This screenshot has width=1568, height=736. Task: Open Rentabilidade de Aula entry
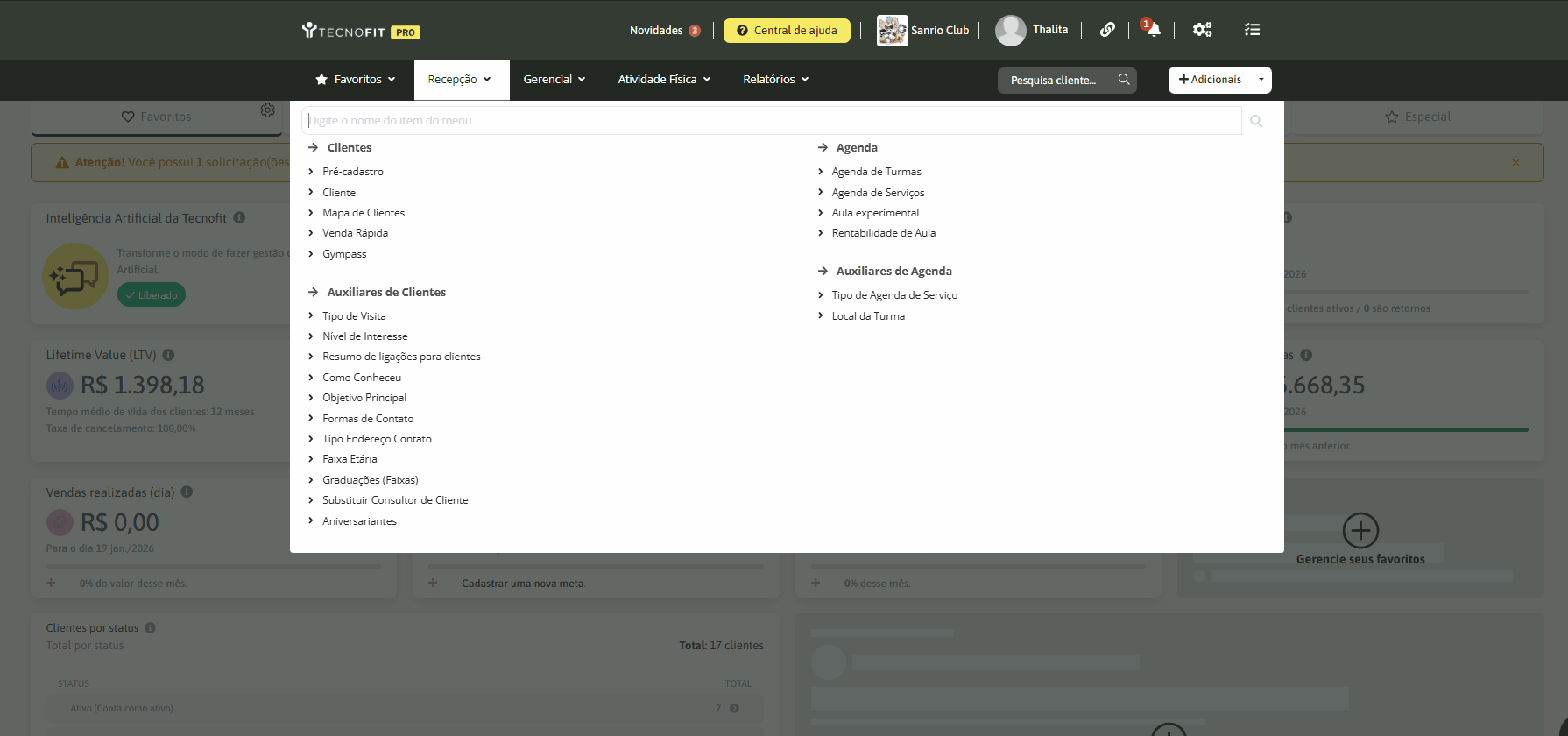click(883, 233)
